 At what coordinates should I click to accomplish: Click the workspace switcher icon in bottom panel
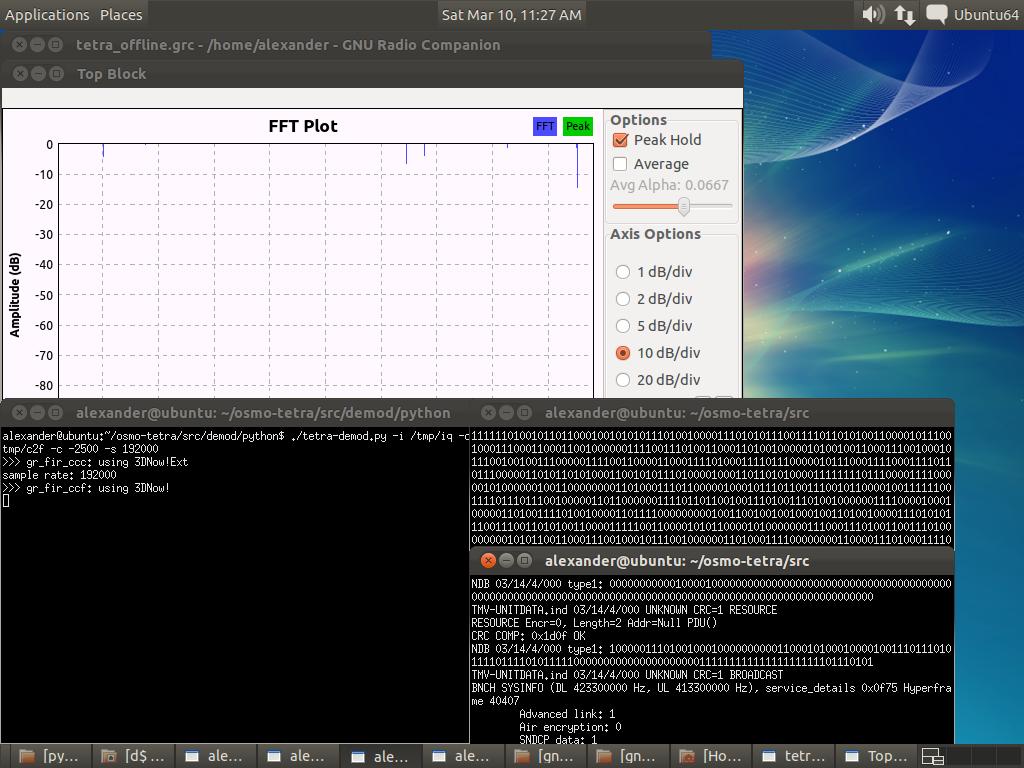(x=933, y=756)
